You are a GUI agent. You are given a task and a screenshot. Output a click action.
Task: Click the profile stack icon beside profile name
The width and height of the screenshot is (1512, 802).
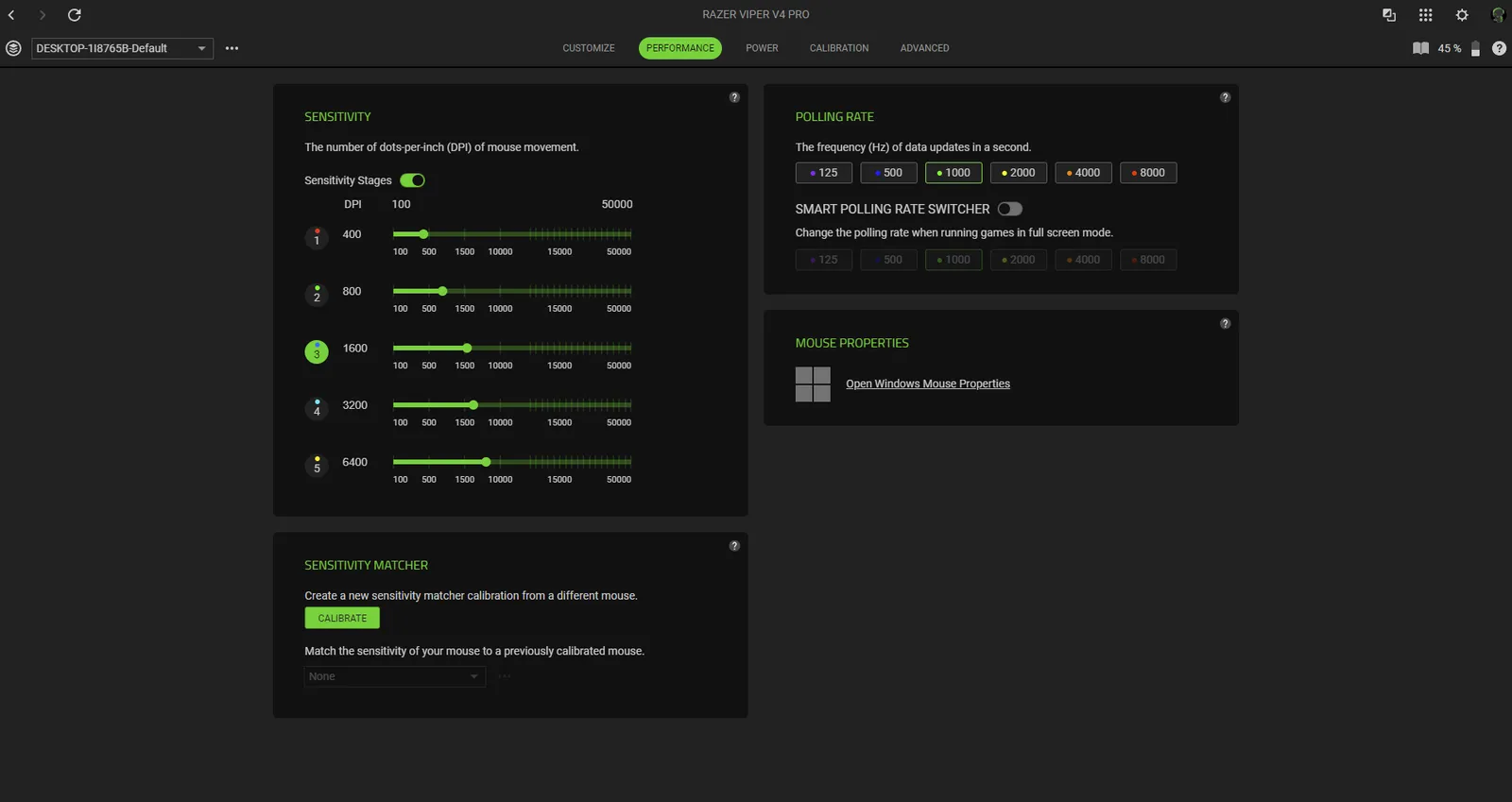tap(13, 48)
